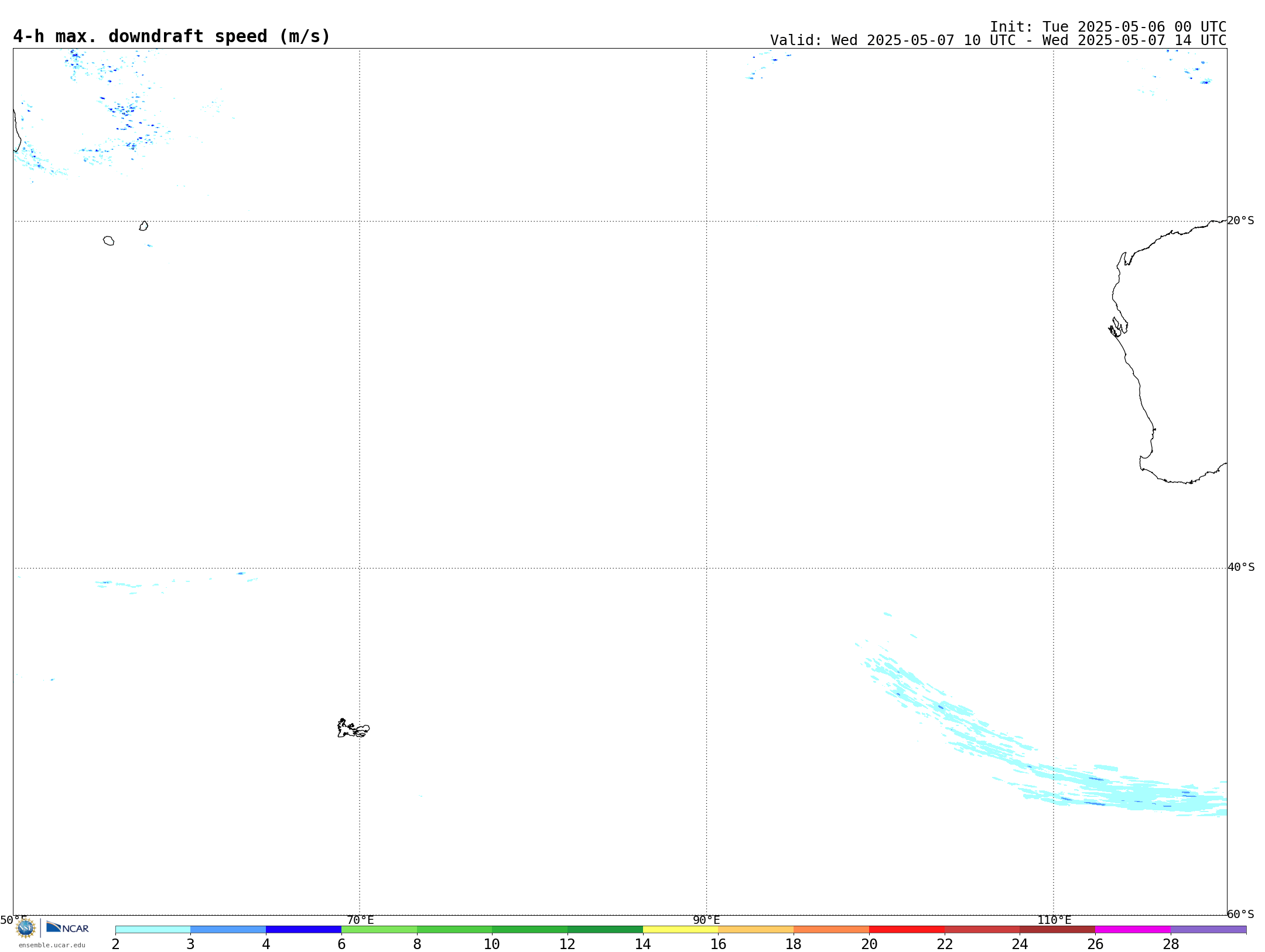Click the colorbar tick label 2
Screen dimensions: 1265x952
pyautogui.click(x=115, y=944)
